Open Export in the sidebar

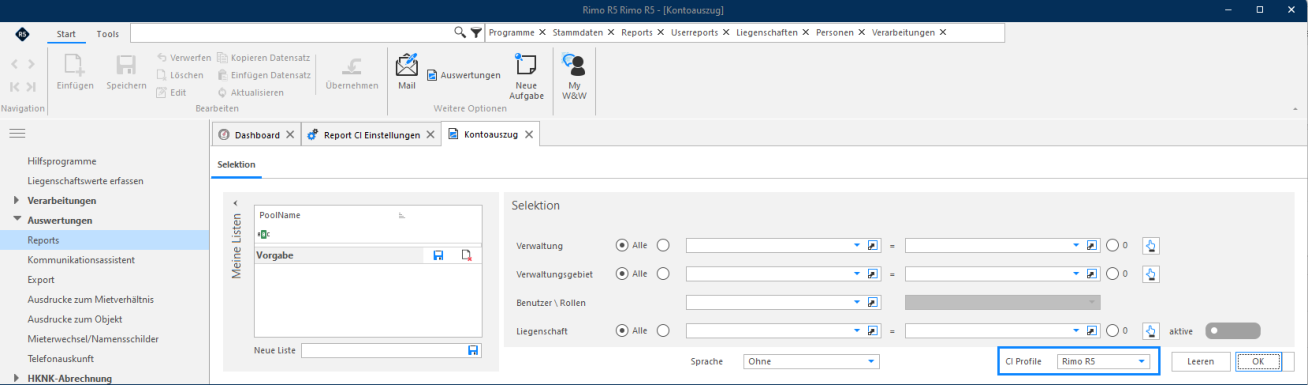[41, 279]
